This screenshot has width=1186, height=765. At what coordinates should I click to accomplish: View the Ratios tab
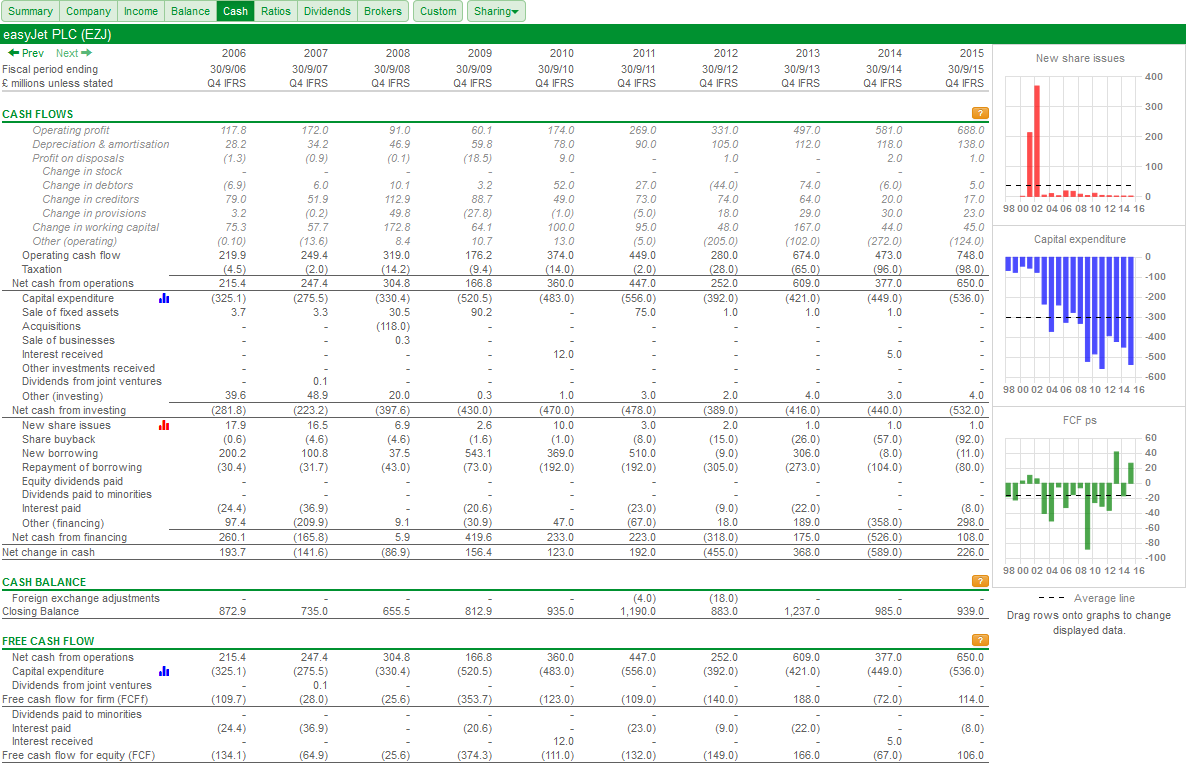(x=276, y=11)
